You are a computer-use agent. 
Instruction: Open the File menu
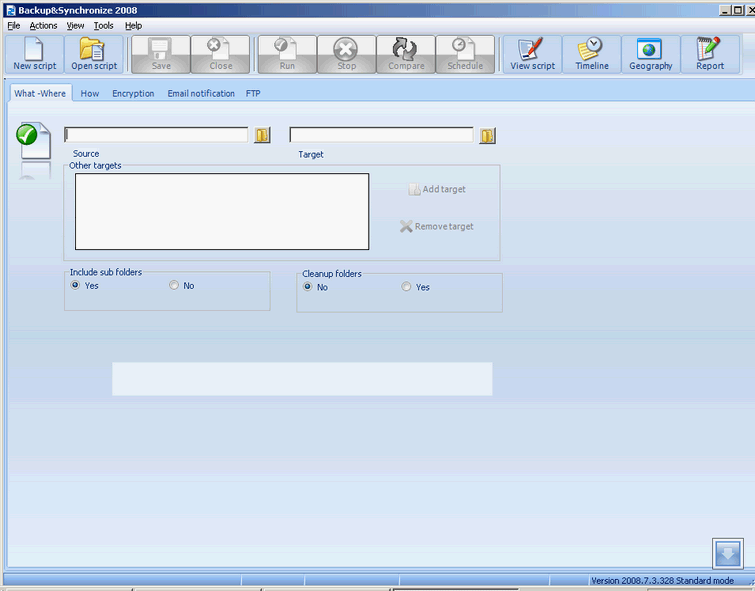coord(13,26)
